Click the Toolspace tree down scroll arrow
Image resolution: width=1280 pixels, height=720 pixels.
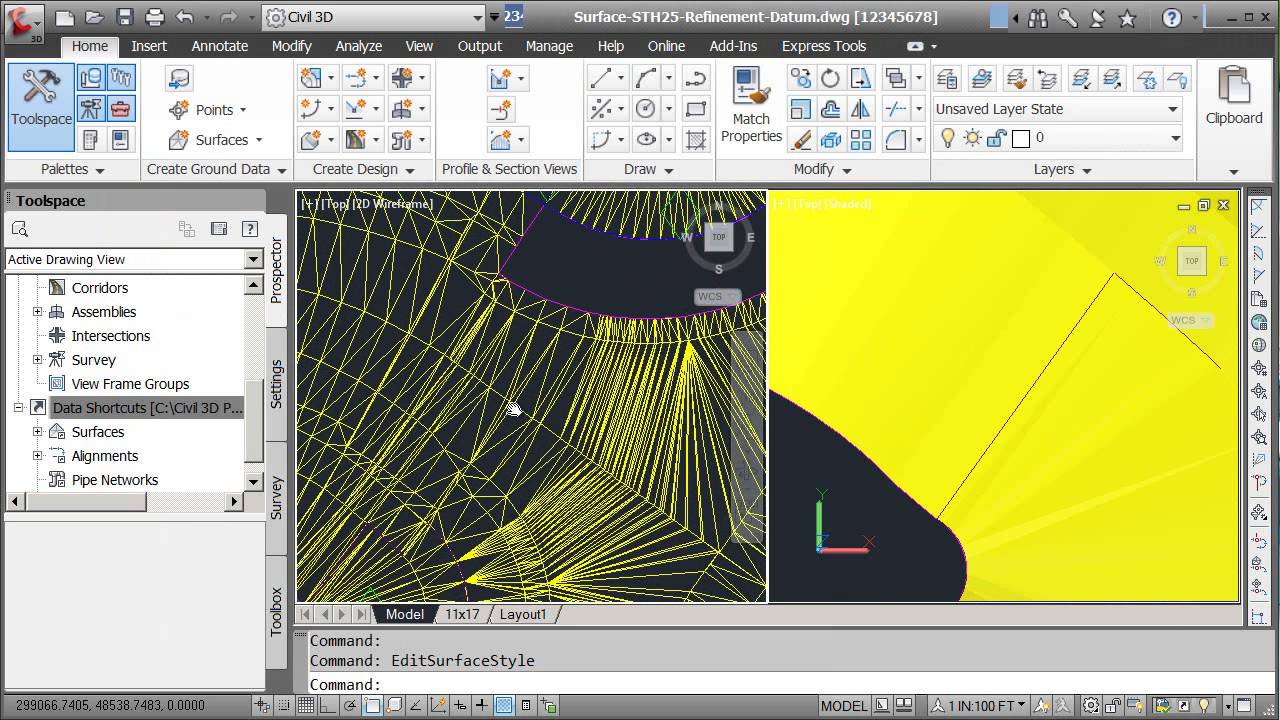(254, 482)
